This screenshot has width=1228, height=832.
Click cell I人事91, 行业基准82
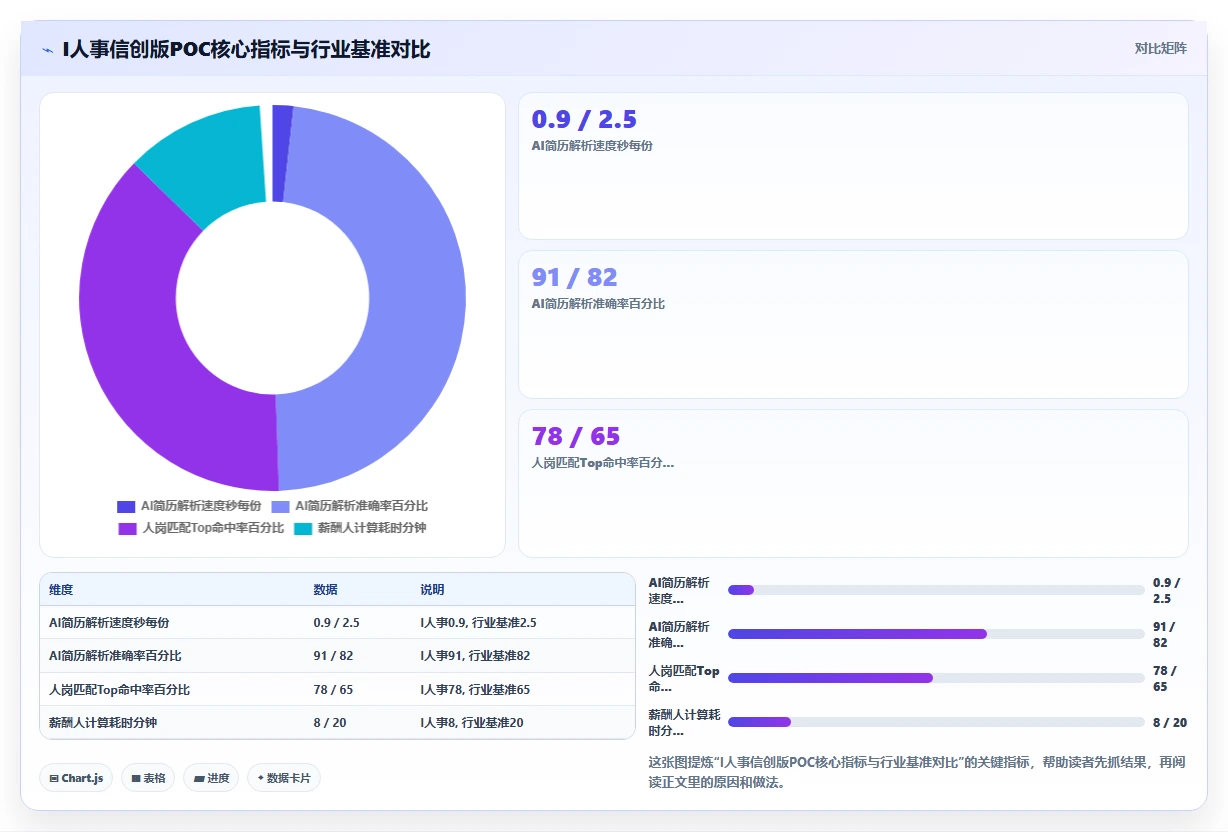click(x=475, y=656)
